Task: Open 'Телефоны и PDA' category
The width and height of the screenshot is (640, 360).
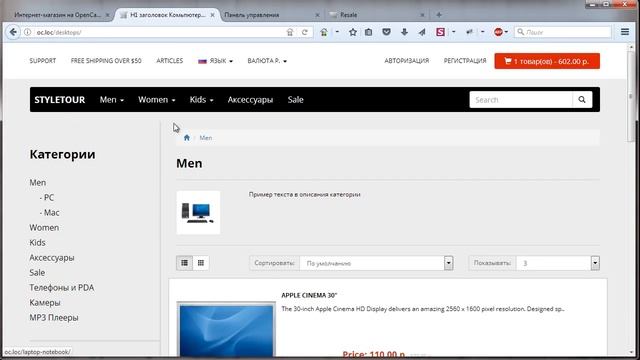Action: click(x=62, y=287)
